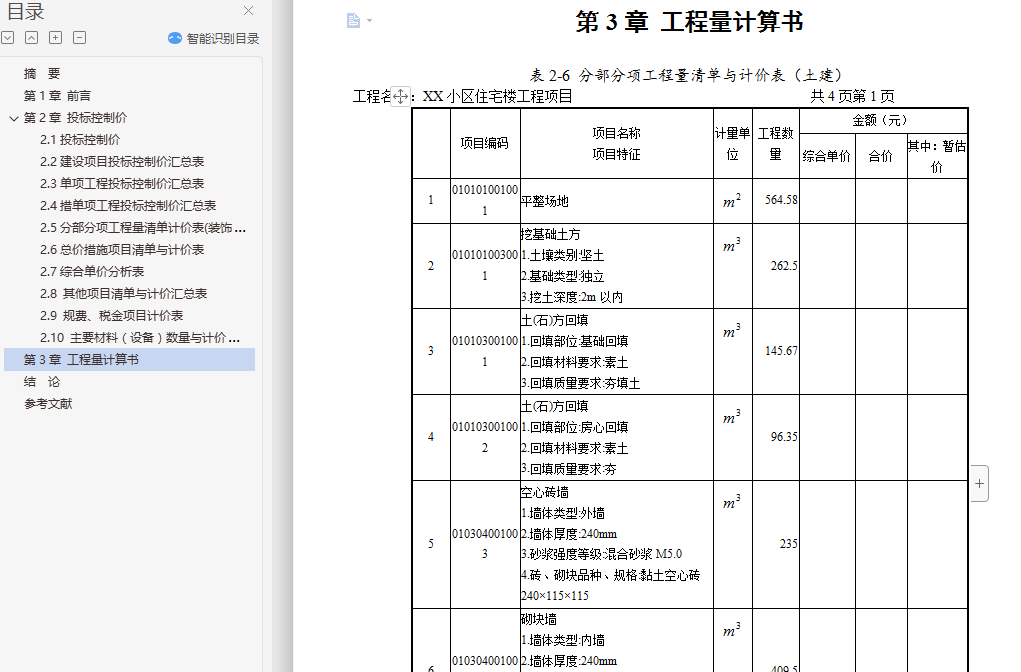
Task: Click the 计量单位 header cell
Action: click(733, 143)
